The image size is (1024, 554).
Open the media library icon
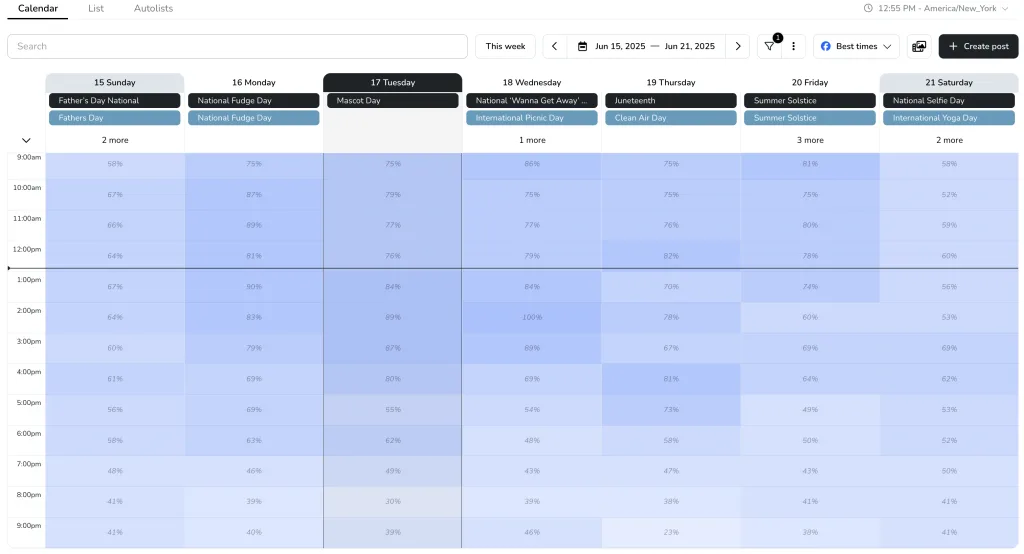coord(919,46)
